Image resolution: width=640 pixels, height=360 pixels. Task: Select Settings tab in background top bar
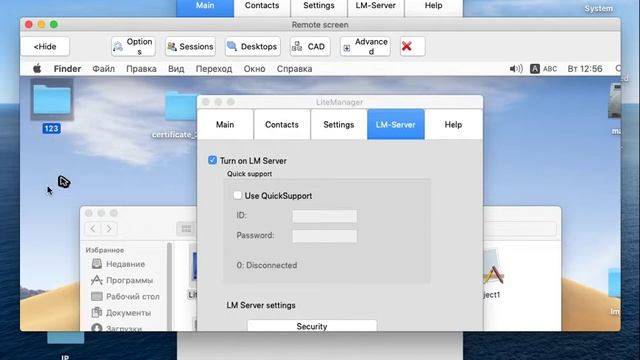[x=319, y=7]
